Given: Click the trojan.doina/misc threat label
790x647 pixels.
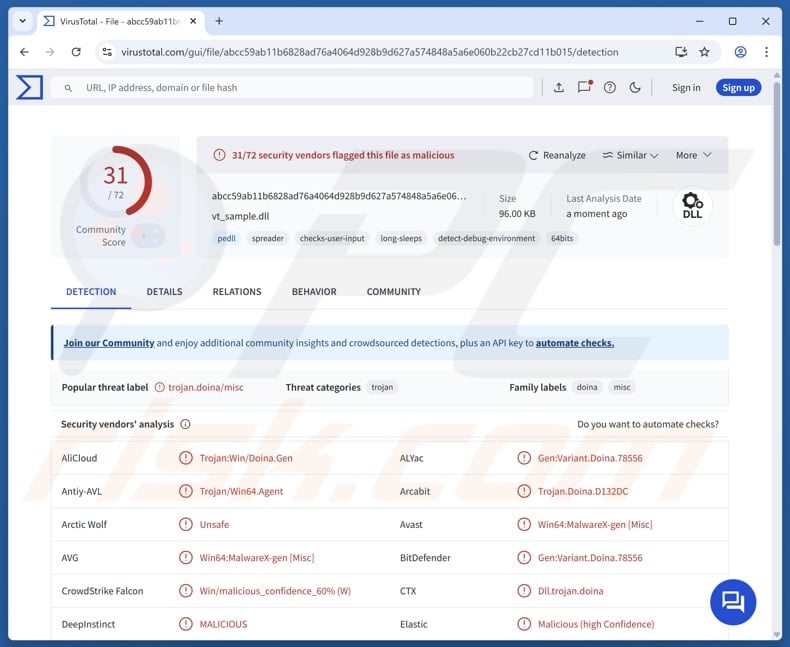Looking at the screenshot, I should coord(206,387).
